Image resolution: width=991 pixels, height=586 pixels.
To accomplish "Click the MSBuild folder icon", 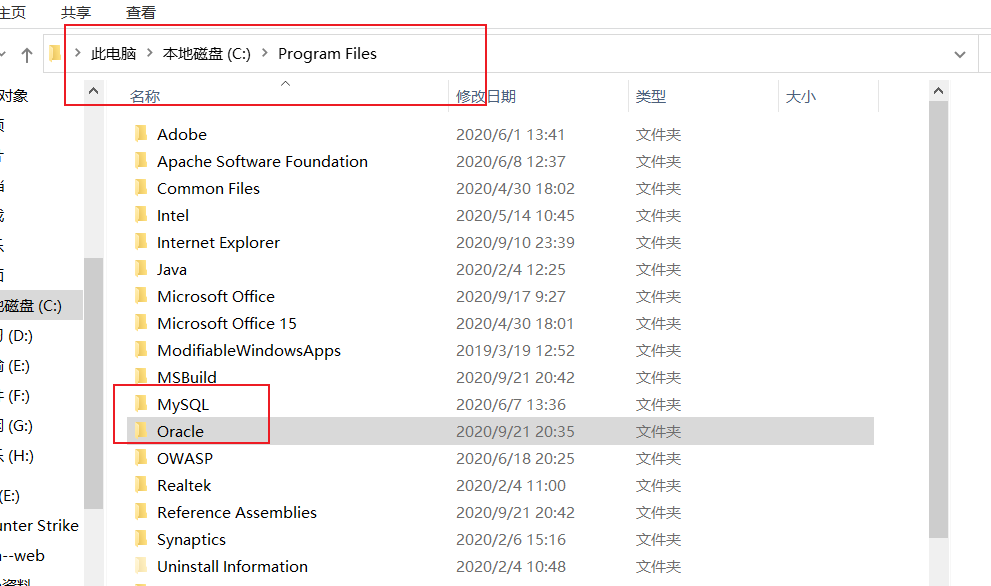I will click(141, 377).
